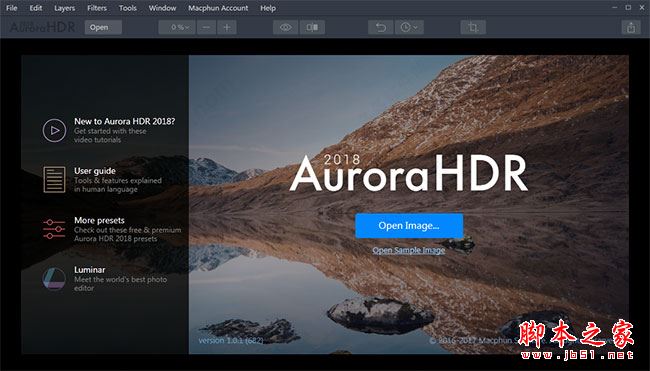Toggle the eye preview icon
Viewport: 650px width, 371px height.
tap(285, 27)
